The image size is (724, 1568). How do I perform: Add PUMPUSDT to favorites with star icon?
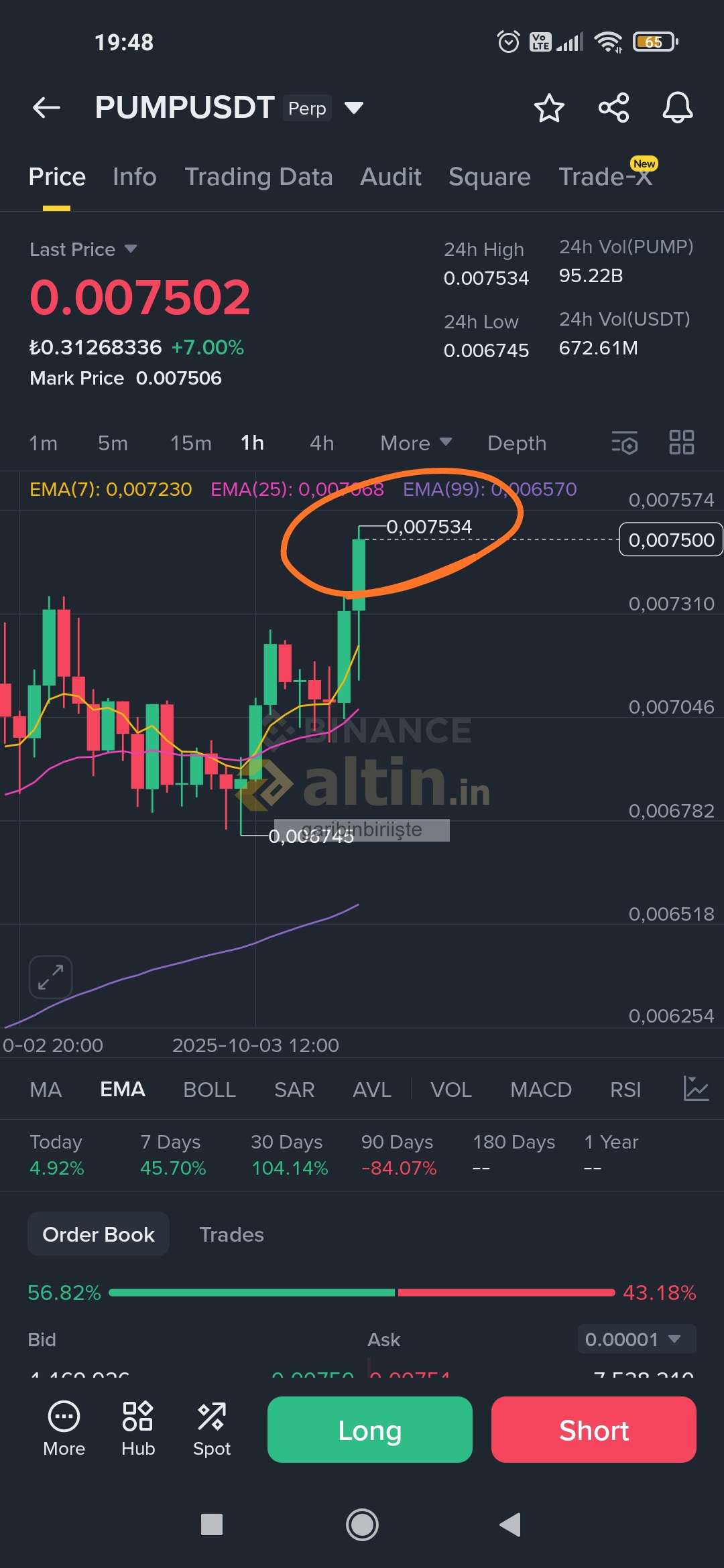pyautogui.click(x=549, y=107)
